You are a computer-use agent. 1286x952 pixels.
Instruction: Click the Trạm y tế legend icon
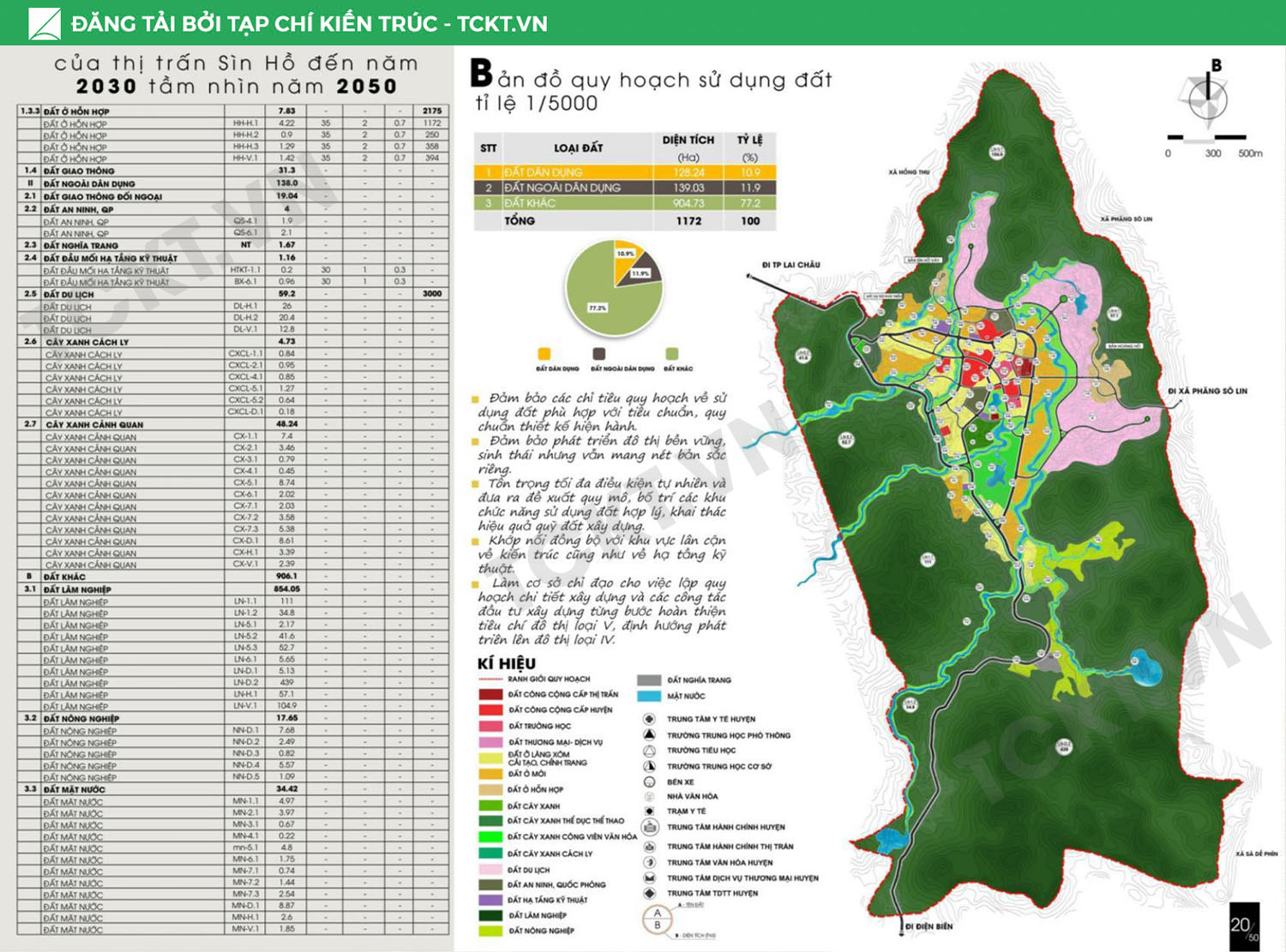click(x=649, y=811)
